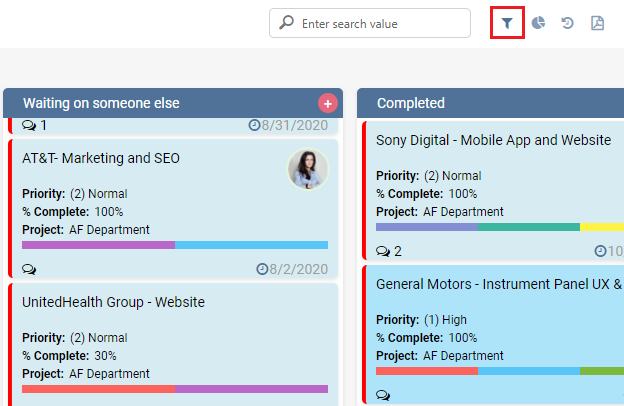Click the 8/2/2020 due date
This screenshot has height=406, width=624.
point(298,269)
